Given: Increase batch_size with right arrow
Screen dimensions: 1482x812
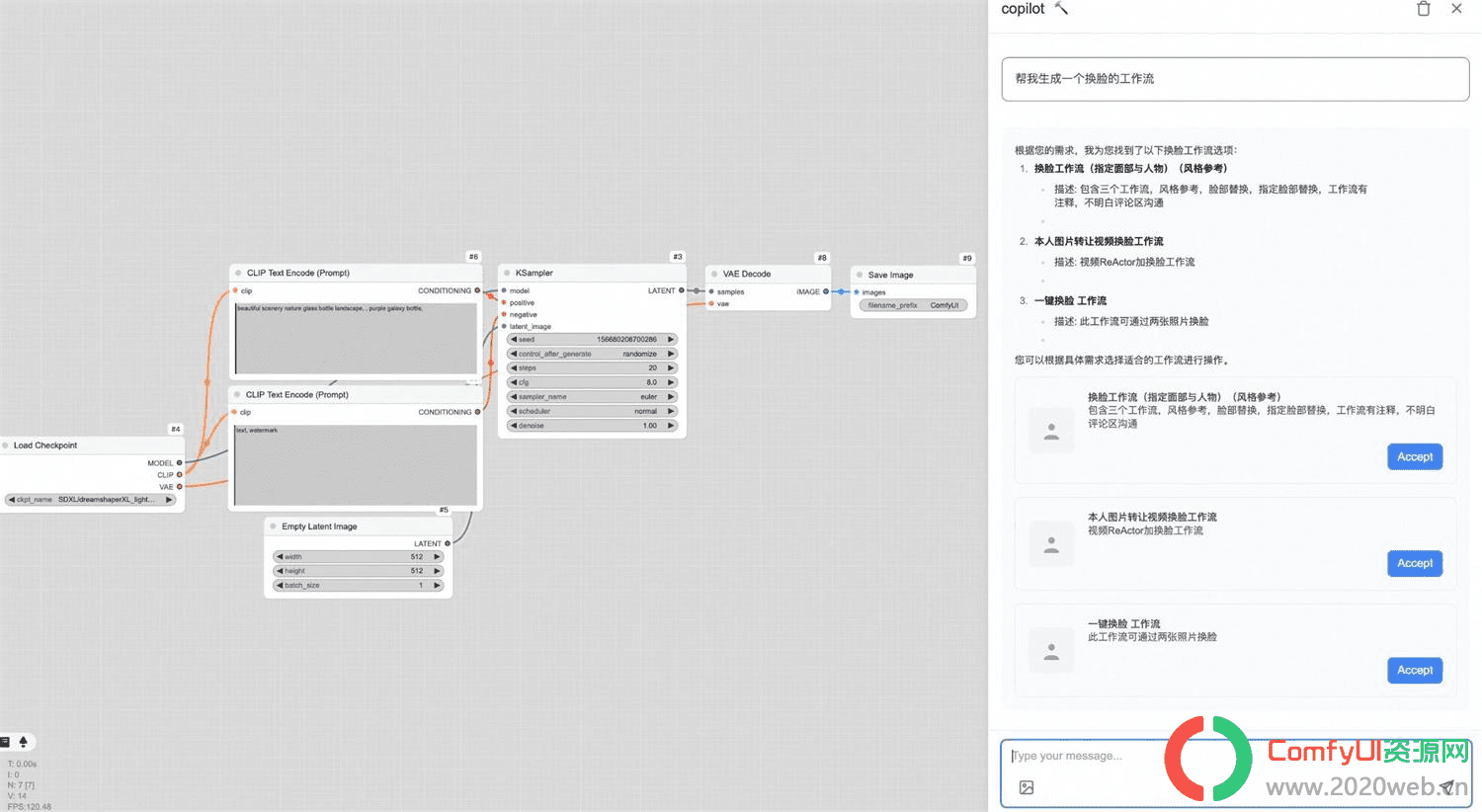Looking at the screenshot, I should pos(437,585).
